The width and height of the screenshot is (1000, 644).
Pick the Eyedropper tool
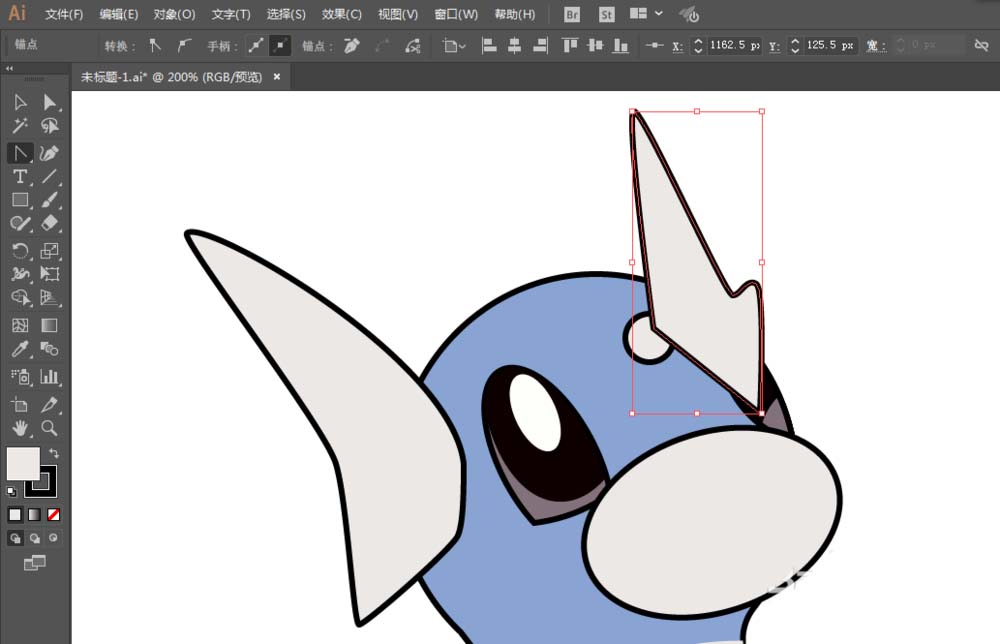pos(20,349)
